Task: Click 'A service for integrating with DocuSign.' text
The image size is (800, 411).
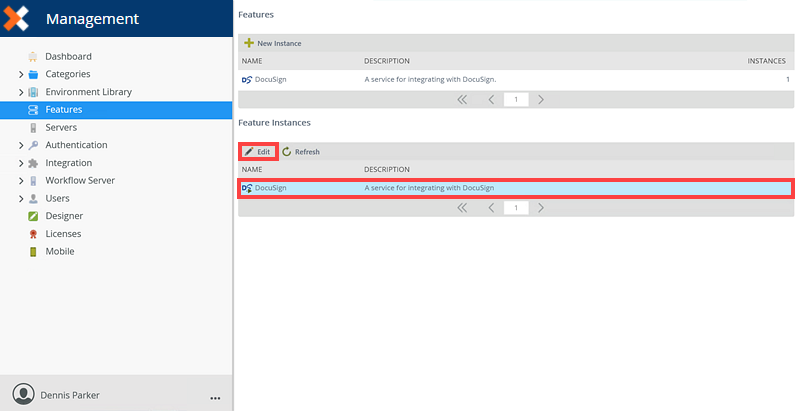Action: 430,80
